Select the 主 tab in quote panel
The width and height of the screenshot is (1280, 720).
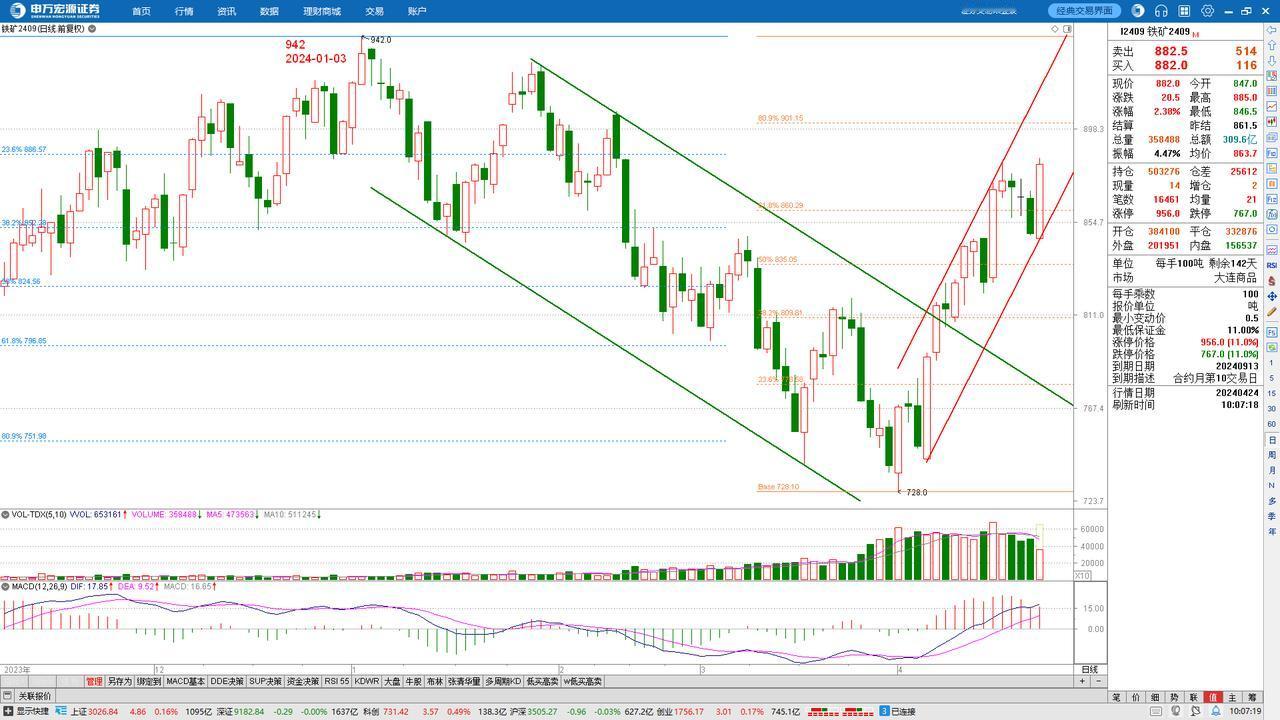pos(1232,697)
